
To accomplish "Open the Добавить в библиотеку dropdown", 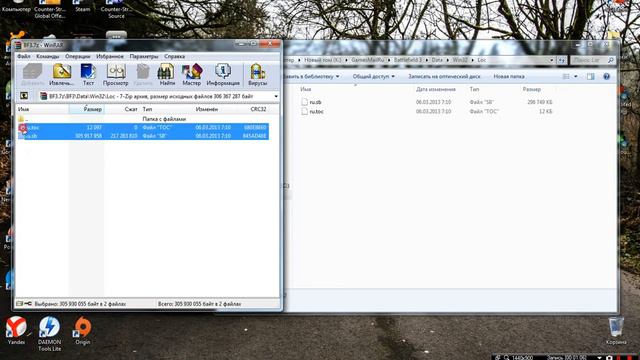I will [311, 76].
